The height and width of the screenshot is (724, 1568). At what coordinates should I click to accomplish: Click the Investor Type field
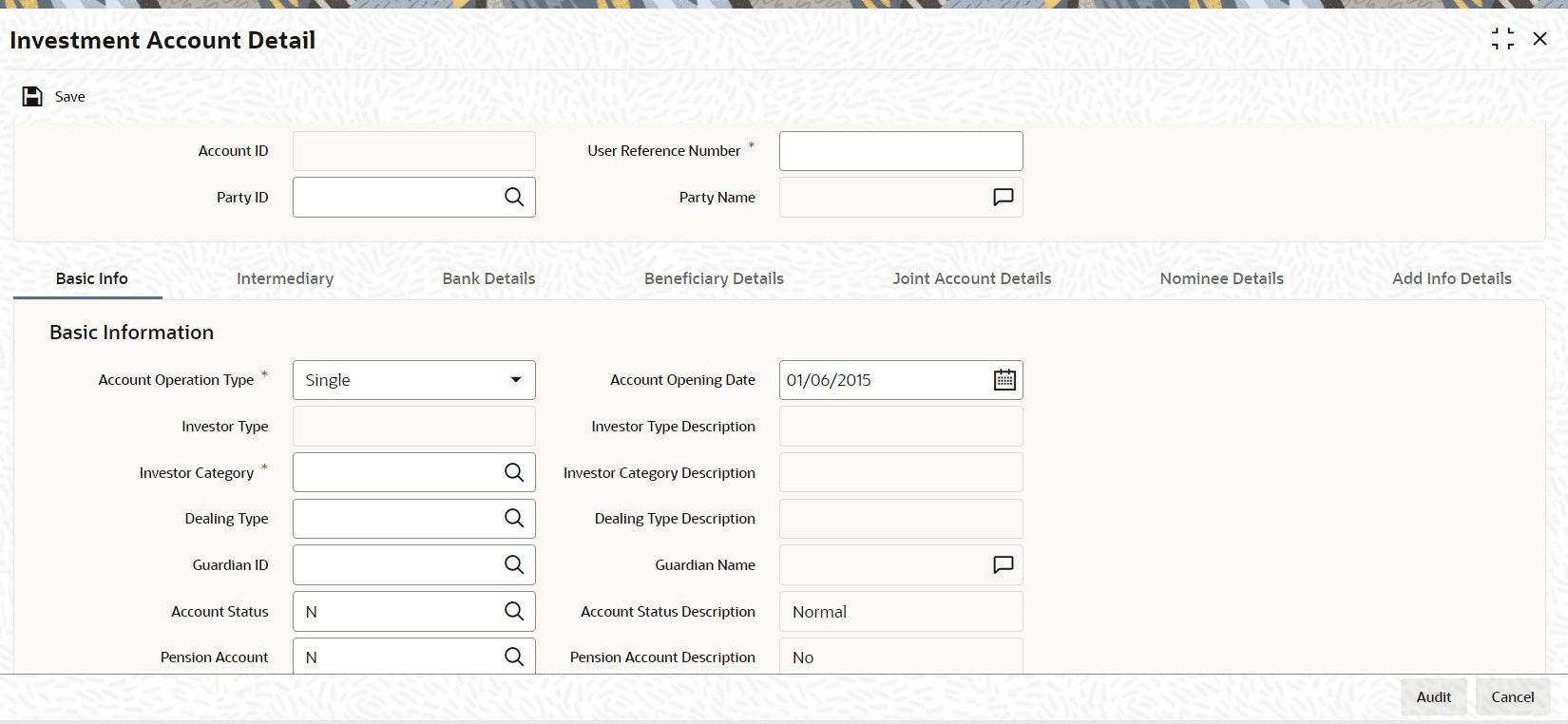pyautogui.click(x=414, y=427)
